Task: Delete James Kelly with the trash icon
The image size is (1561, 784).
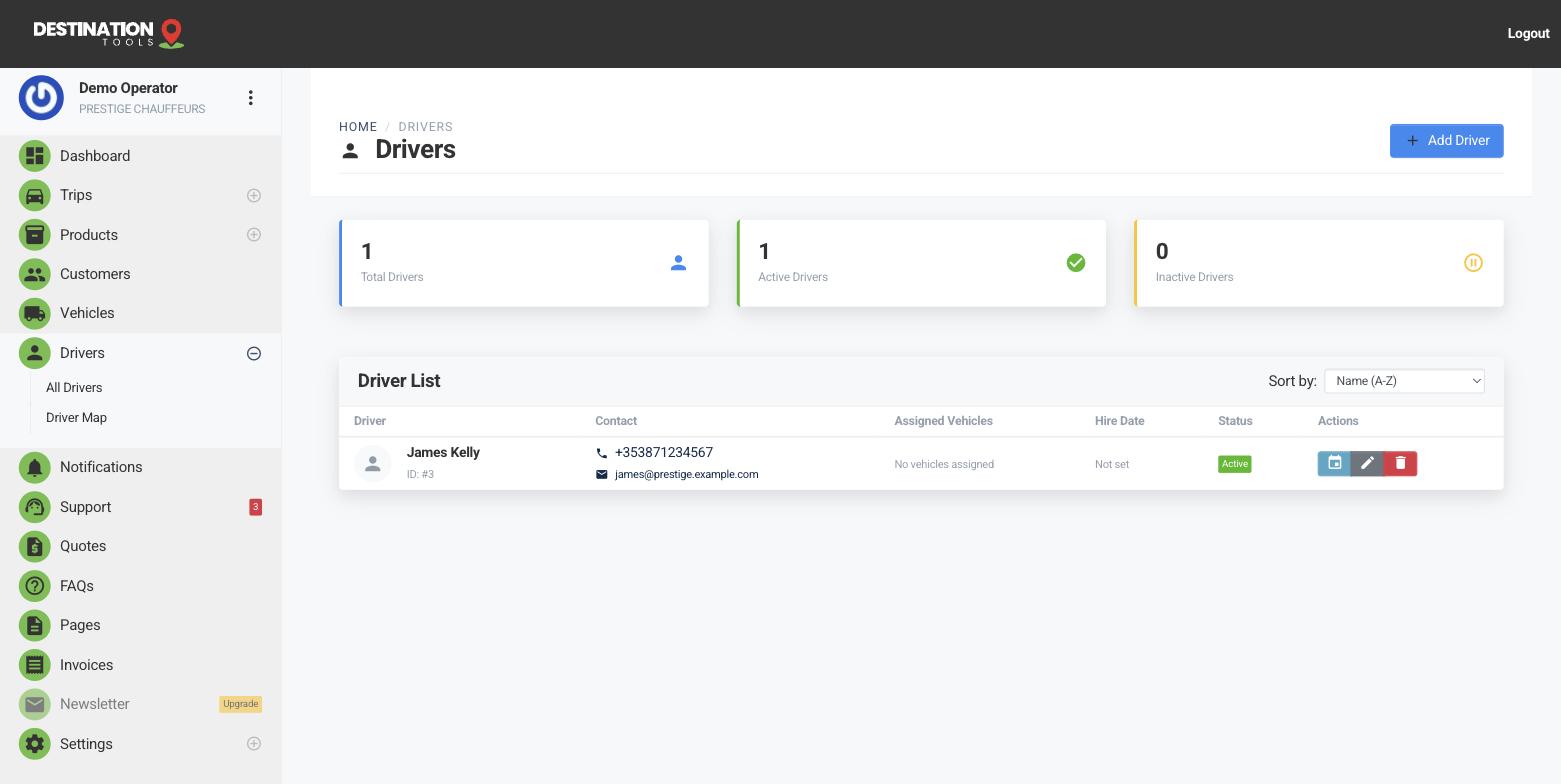Action: [x=1400, y=463]
